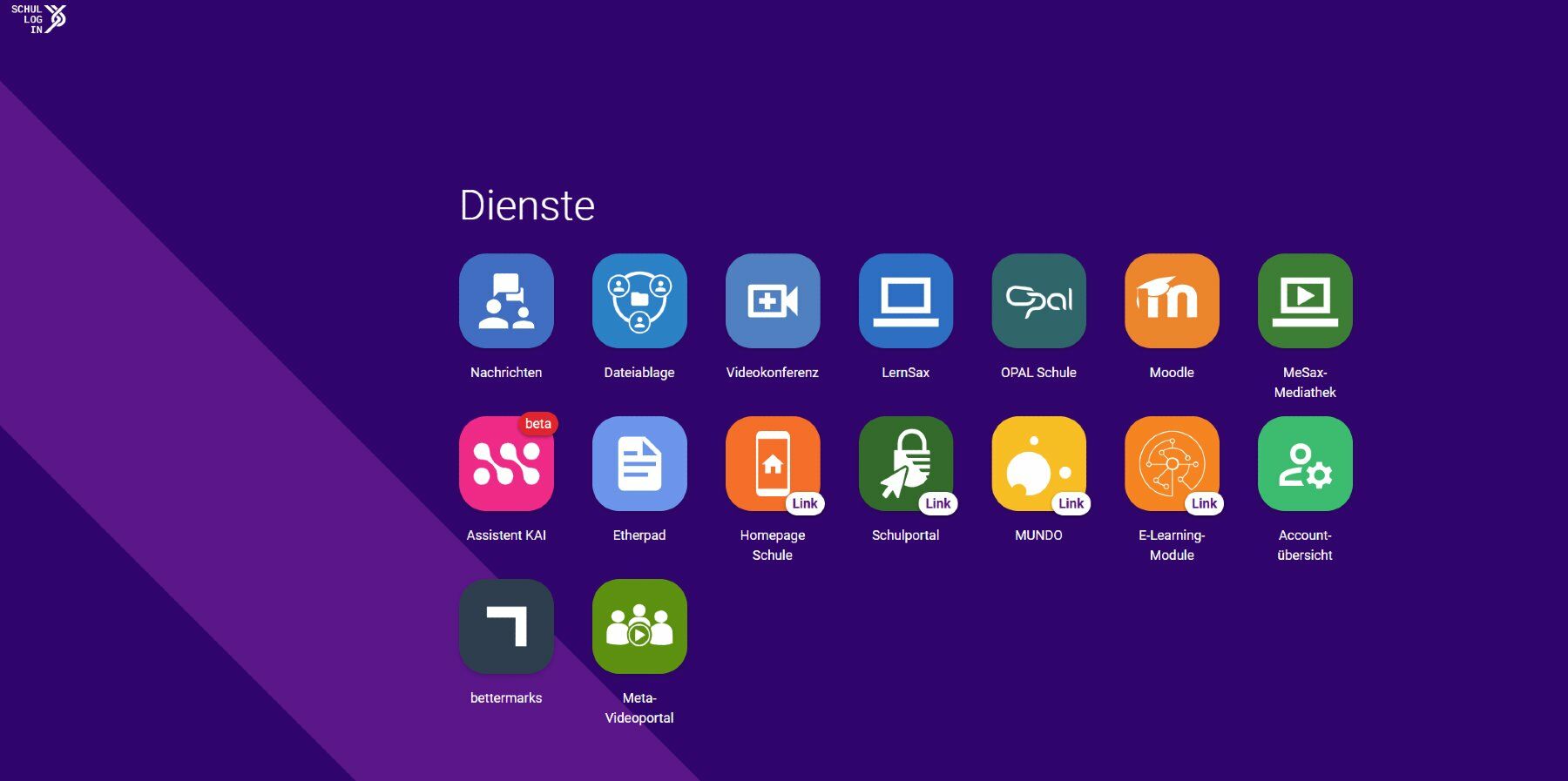Open the Accountübersicht account settings icon

point(1305,464)
